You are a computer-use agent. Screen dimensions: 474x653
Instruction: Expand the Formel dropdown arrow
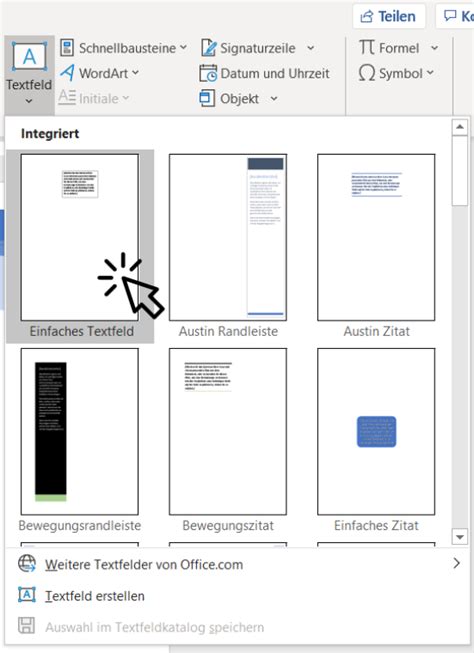pos(434,48)
